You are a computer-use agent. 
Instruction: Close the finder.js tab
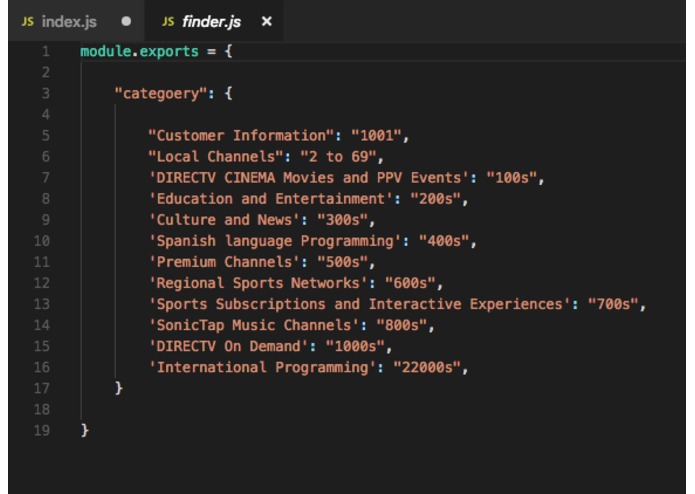click(266, 21)
